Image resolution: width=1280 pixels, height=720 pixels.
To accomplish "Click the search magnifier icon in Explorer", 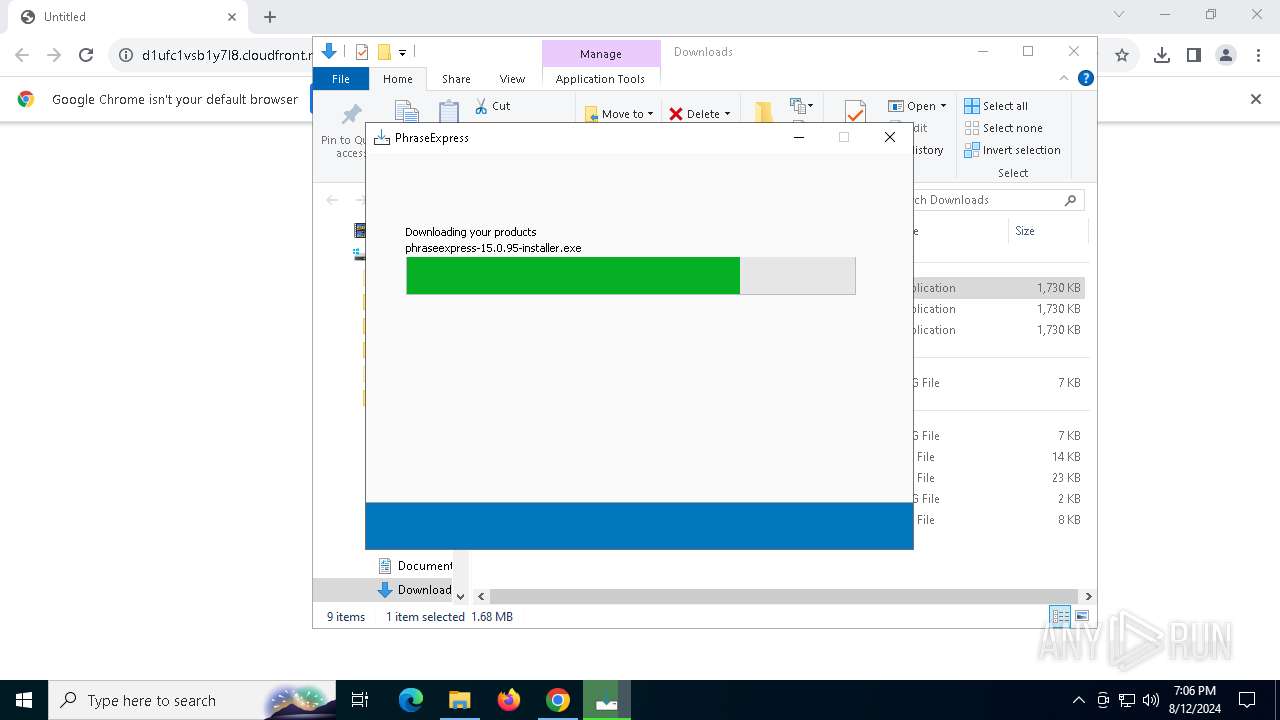I will [x=1070, y=200].
